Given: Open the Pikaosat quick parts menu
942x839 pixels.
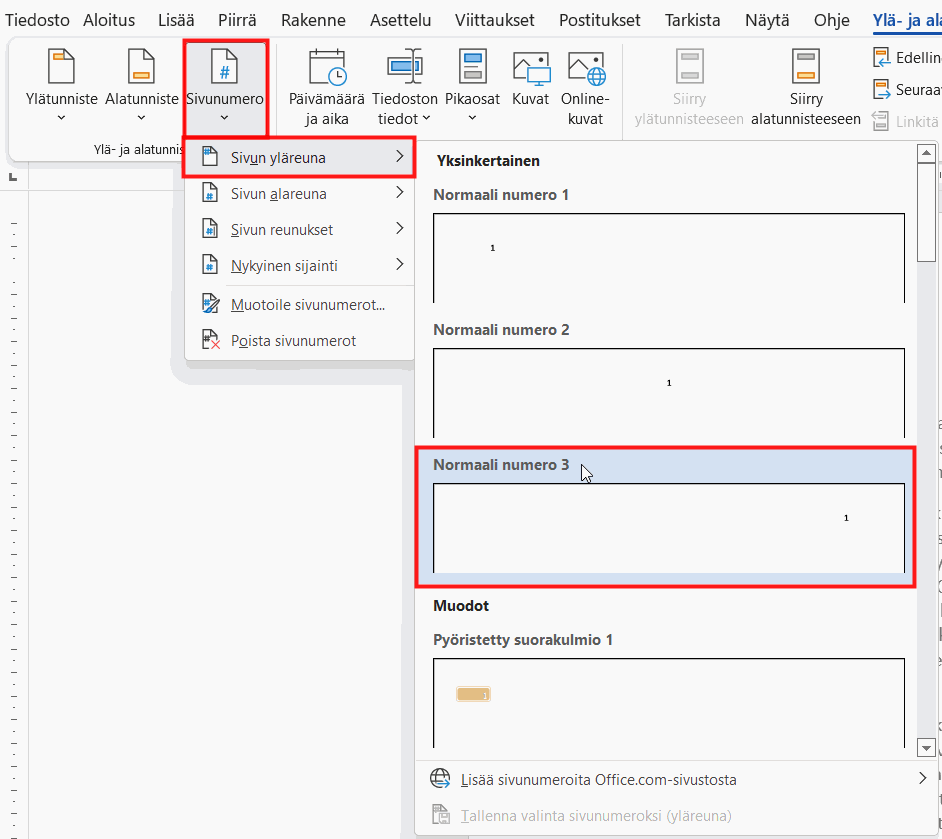Looking at the screenshot, I should click(472, 85).
